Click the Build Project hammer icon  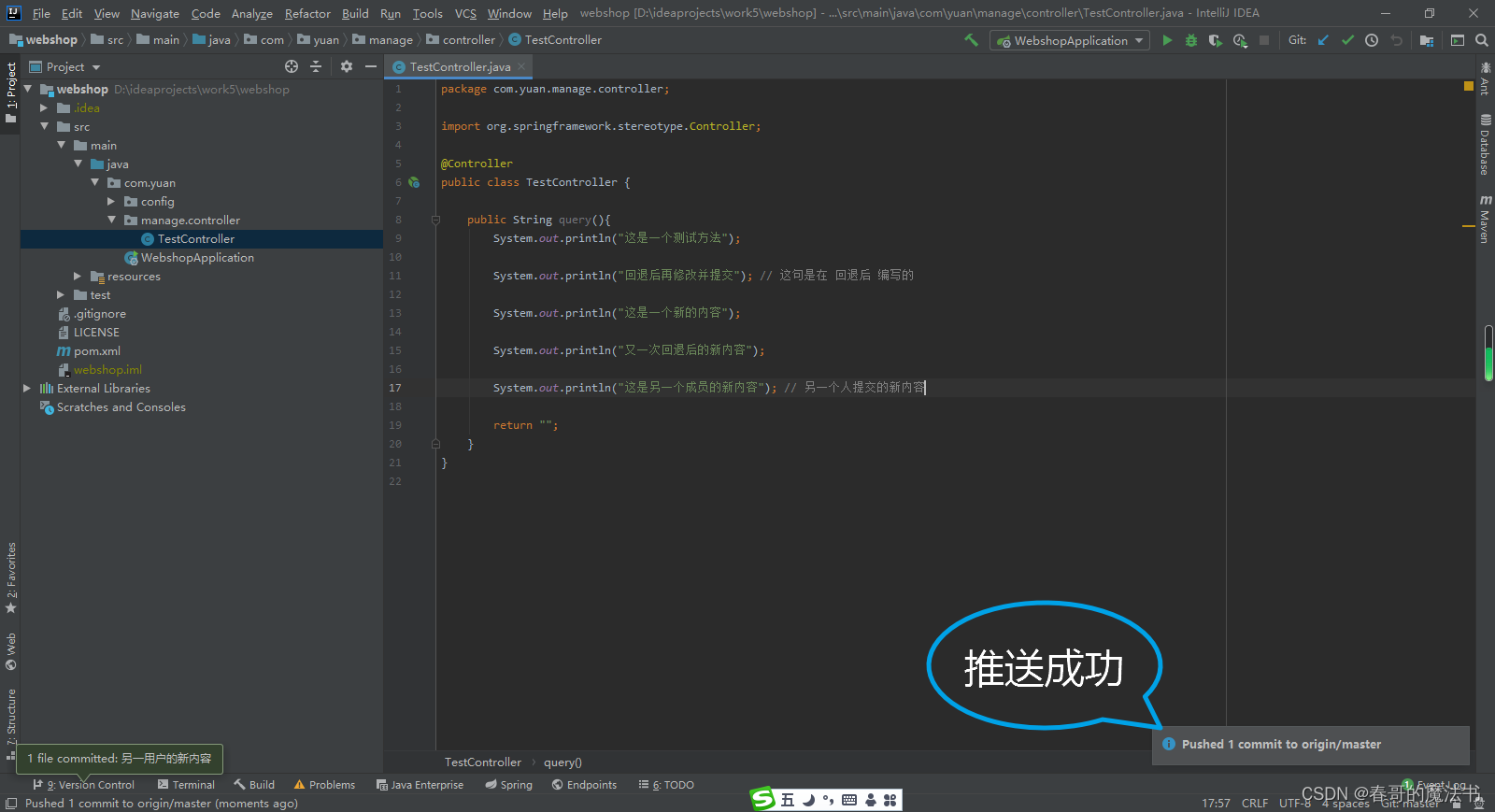(972, 40)
